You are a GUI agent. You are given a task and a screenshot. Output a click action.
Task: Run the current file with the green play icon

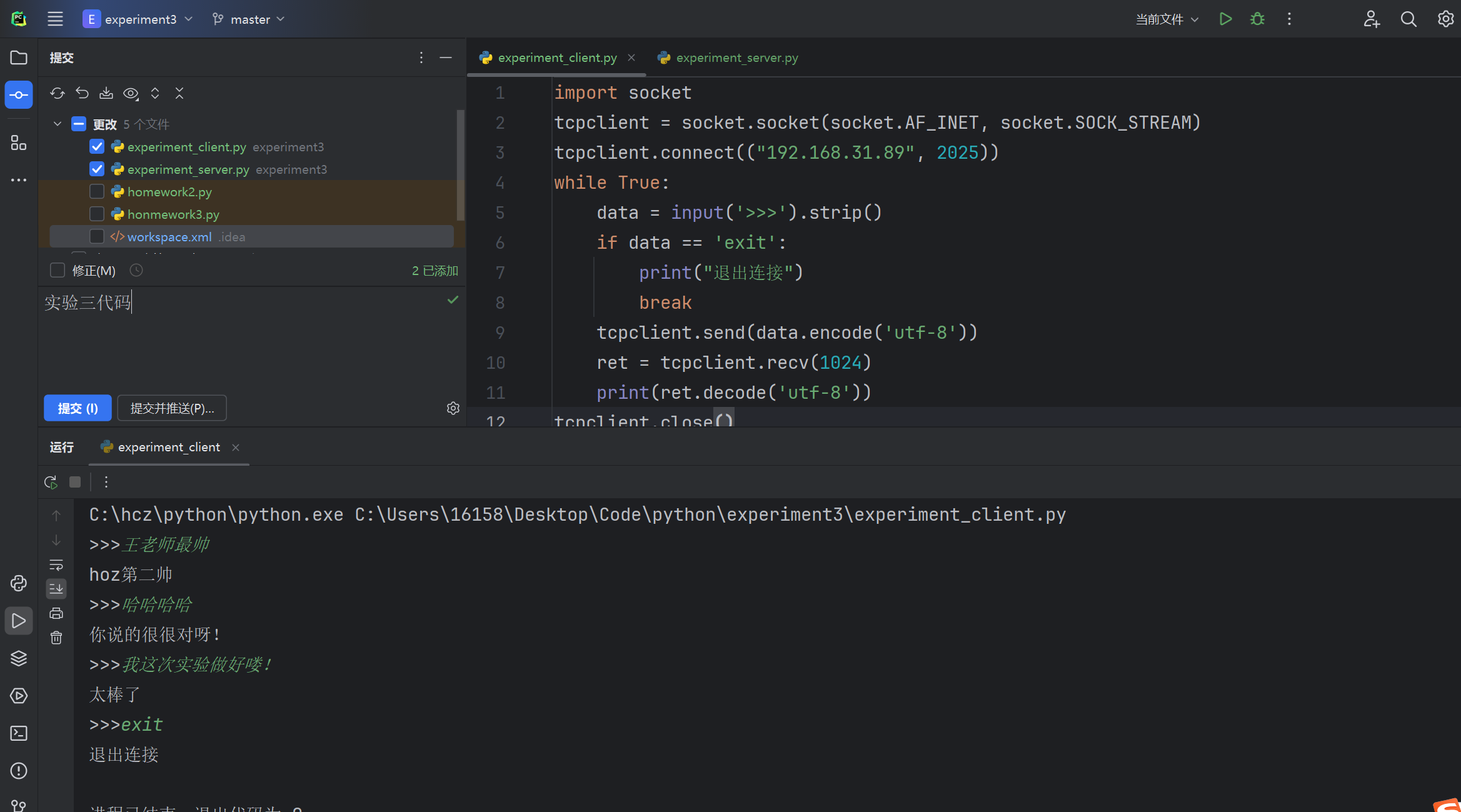(1225, 19)
